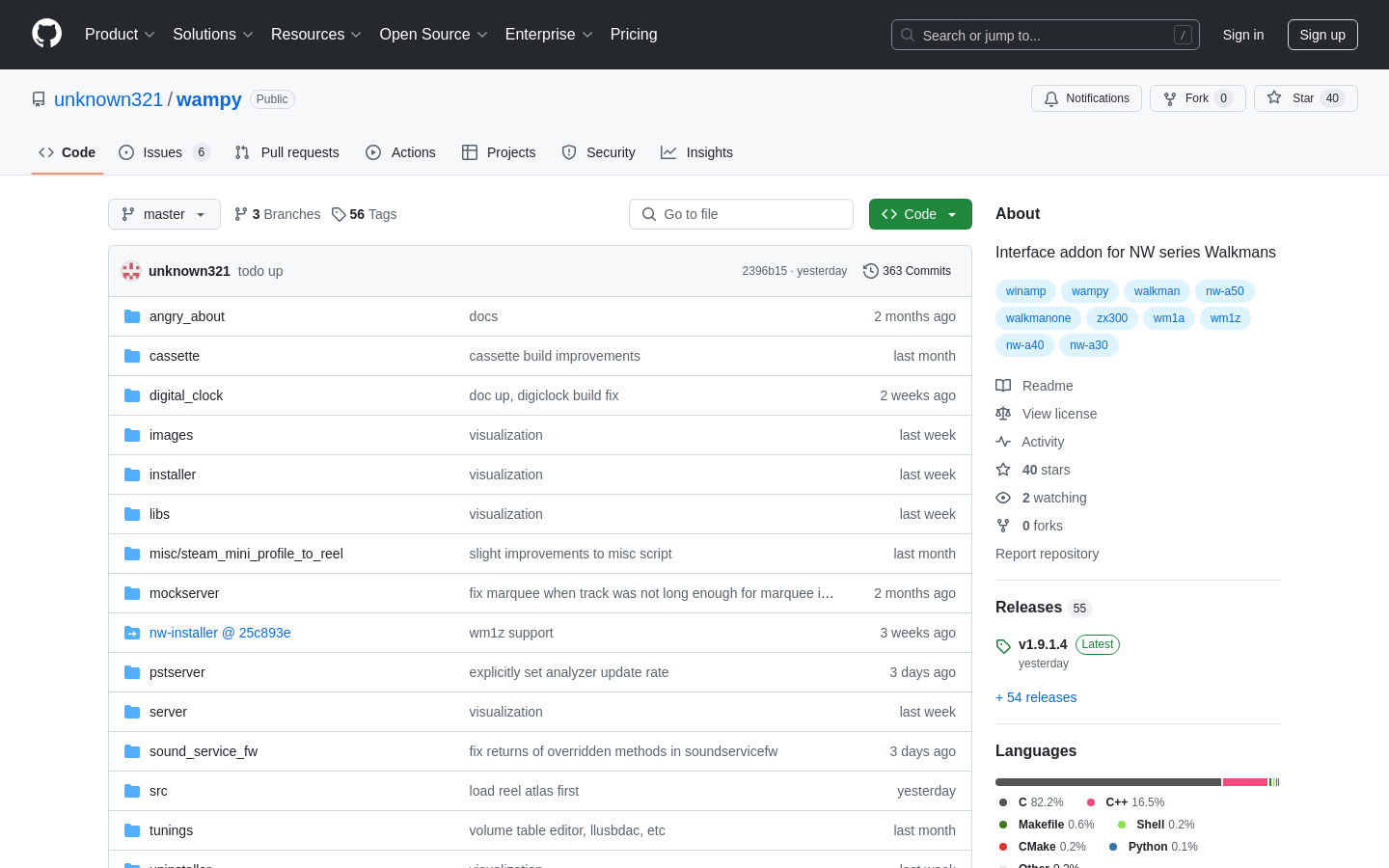This screenshot has height=868, width=1389.
Task: Open the Pricing page
Action: 634,34
